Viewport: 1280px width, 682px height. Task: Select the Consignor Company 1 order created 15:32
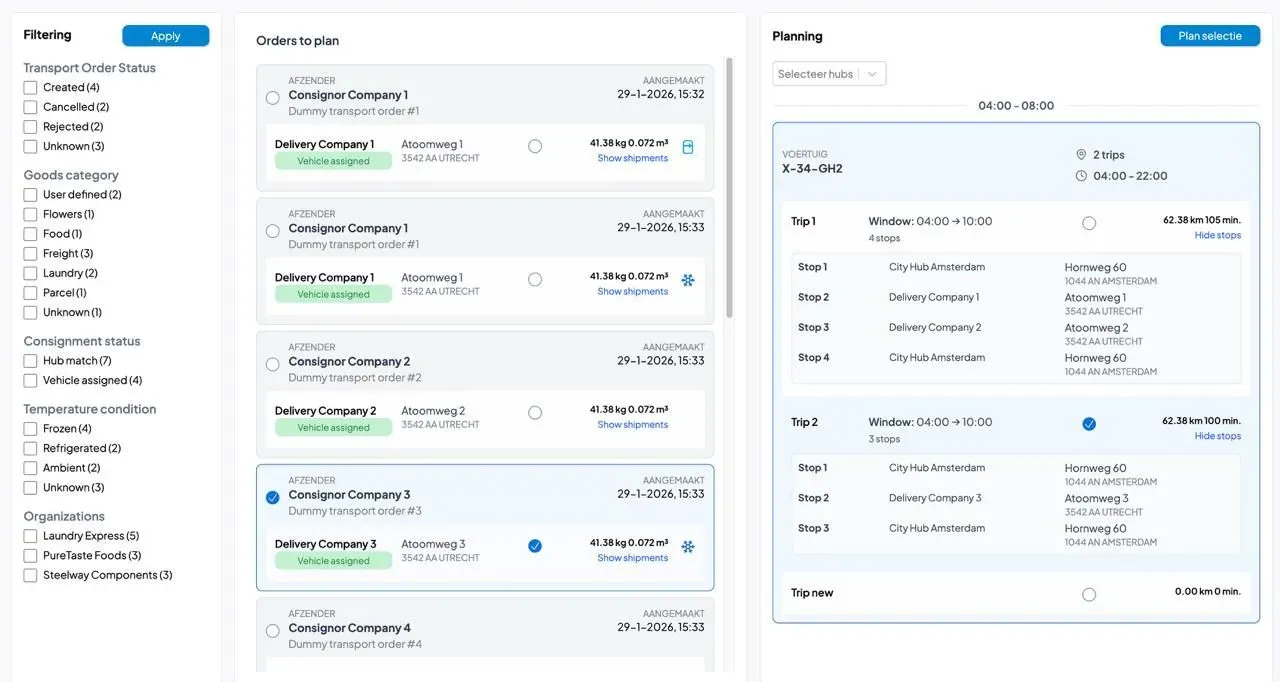click(x=273, y=98)
